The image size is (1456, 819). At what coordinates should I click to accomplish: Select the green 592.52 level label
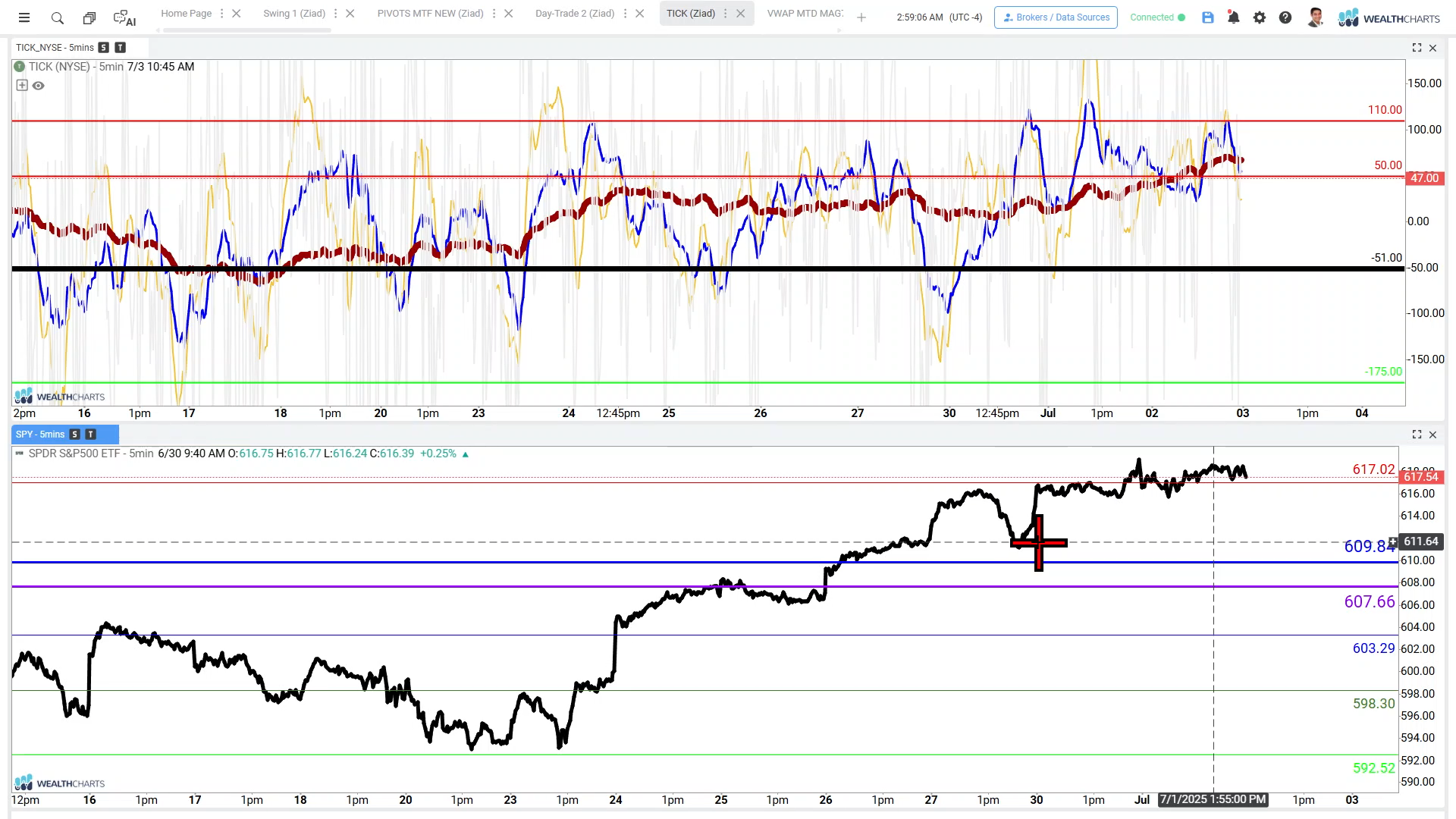[x=1373, y=768]
